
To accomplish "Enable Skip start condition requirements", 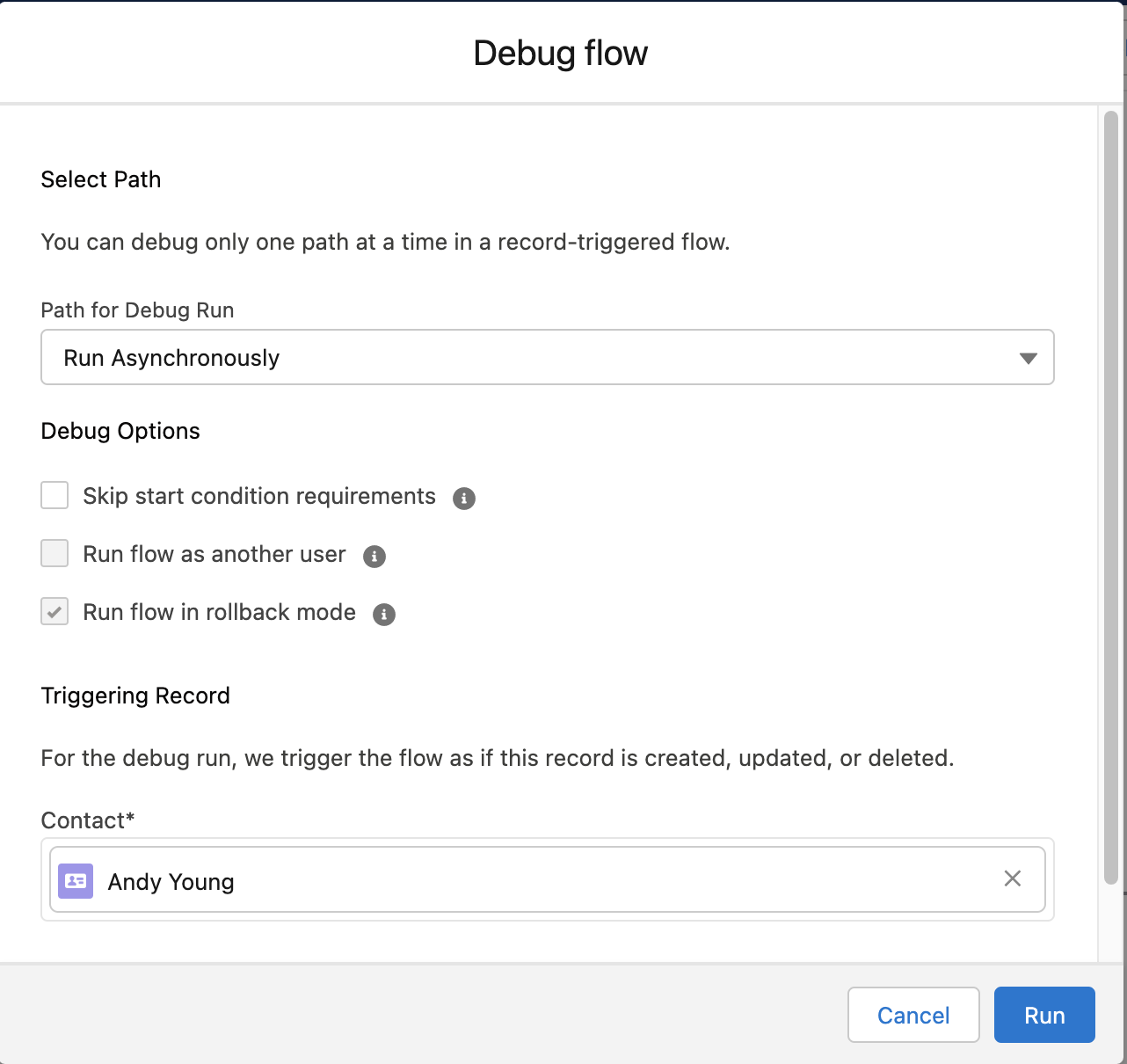I will point(54,495).
